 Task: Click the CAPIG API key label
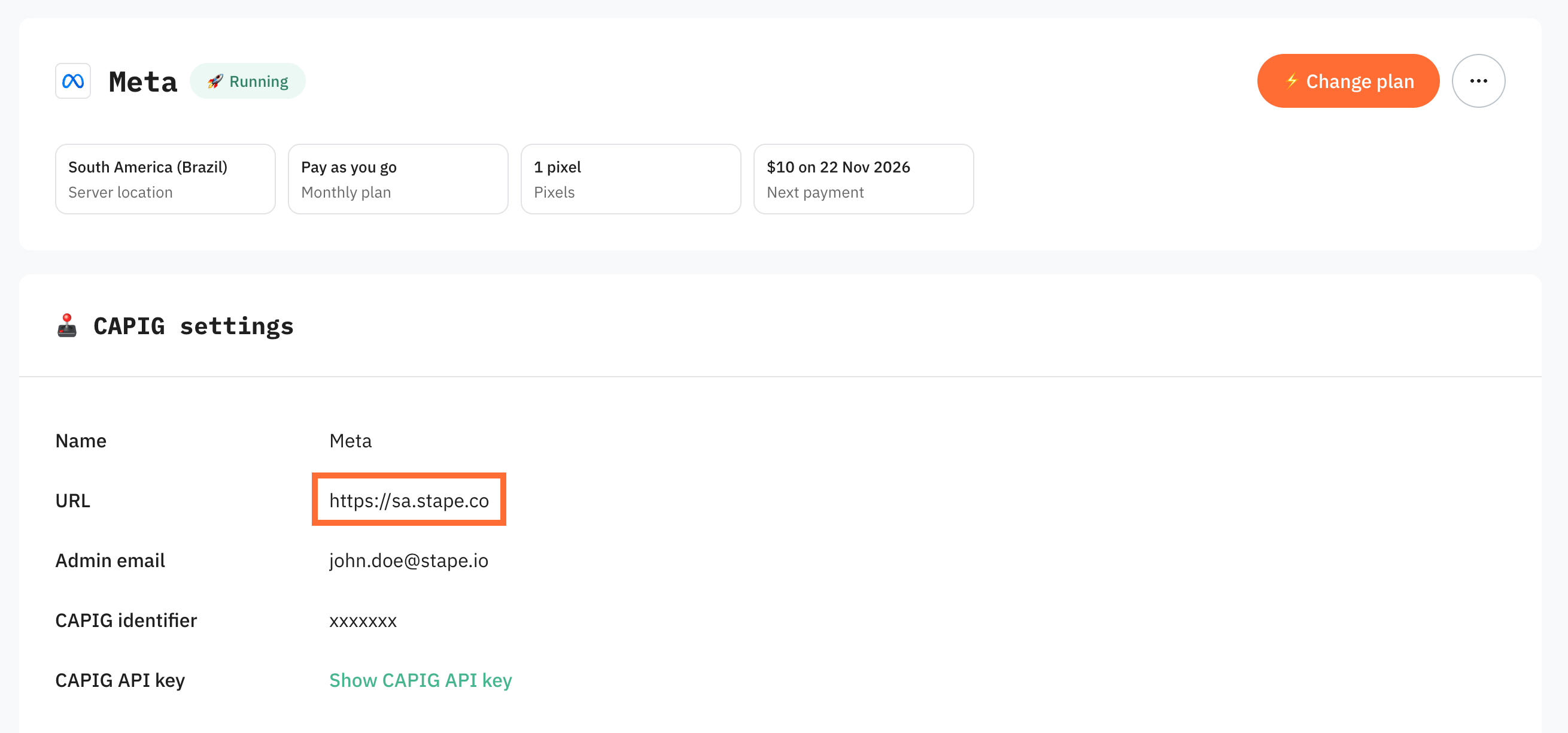120,679
